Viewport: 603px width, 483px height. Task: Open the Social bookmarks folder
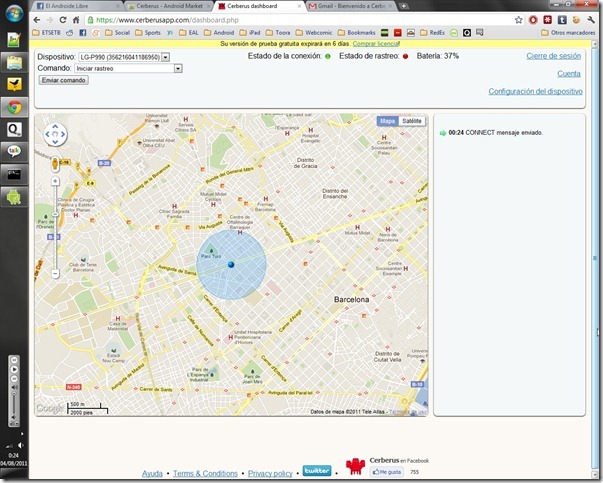(118, 33)
